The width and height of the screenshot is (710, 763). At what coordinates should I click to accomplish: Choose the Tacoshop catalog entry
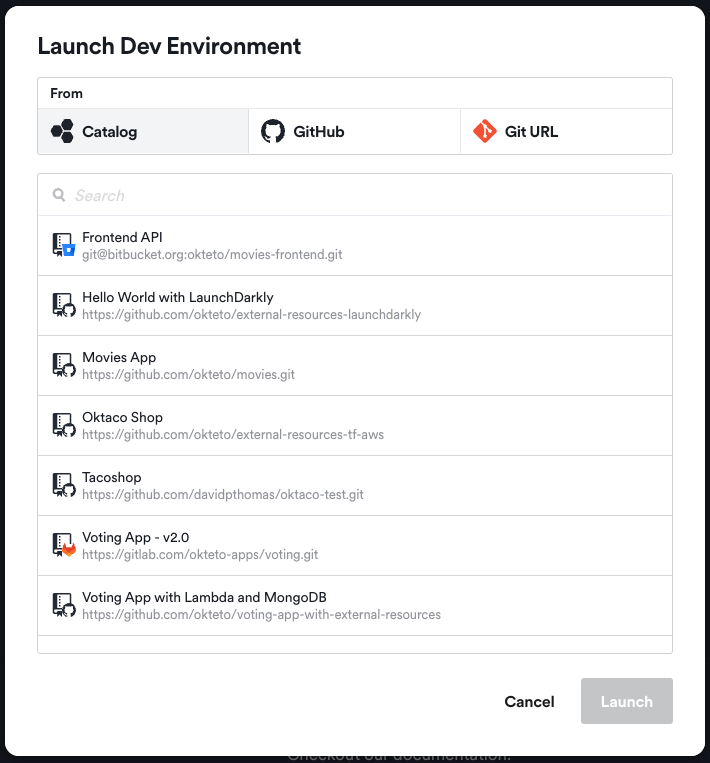[355, 486]
